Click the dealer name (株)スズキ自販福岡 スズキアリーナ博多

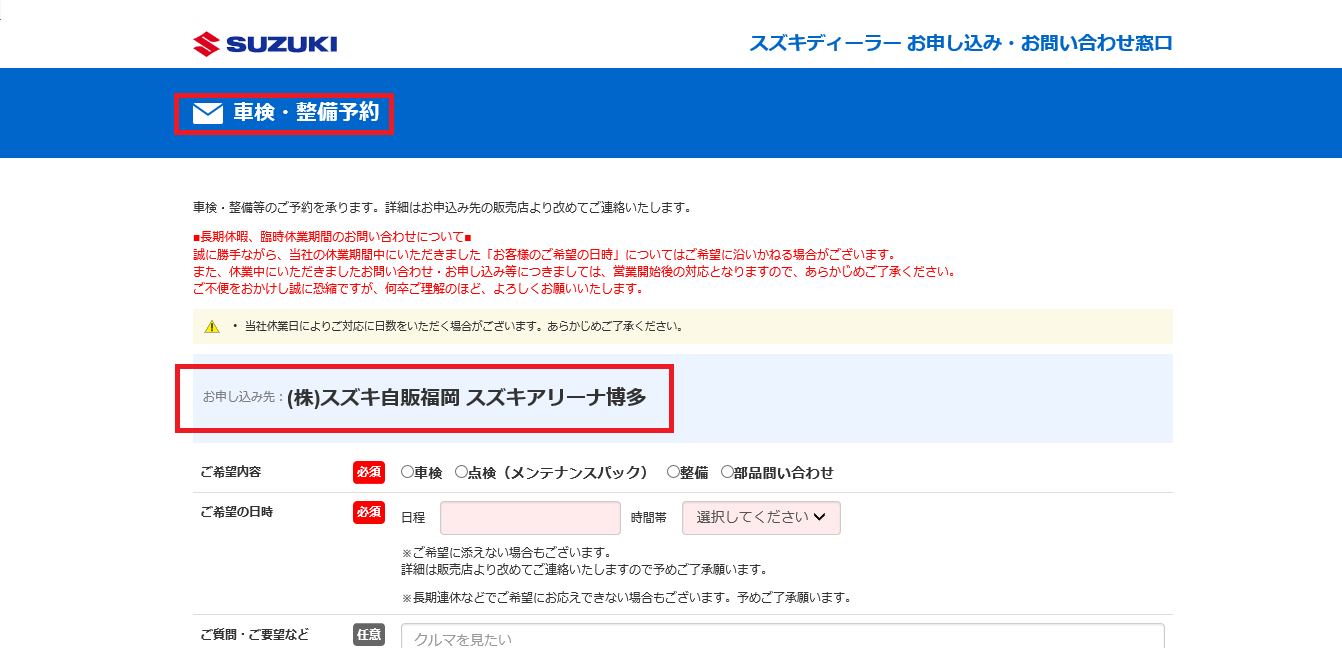click(467, 397)
